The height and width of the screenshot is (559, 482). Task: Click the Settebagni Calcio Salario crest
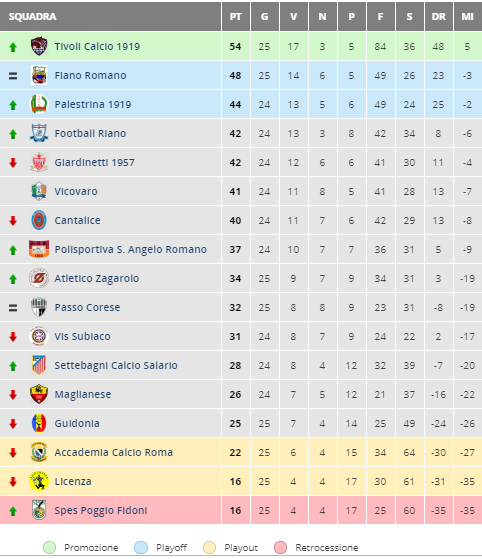39,365
